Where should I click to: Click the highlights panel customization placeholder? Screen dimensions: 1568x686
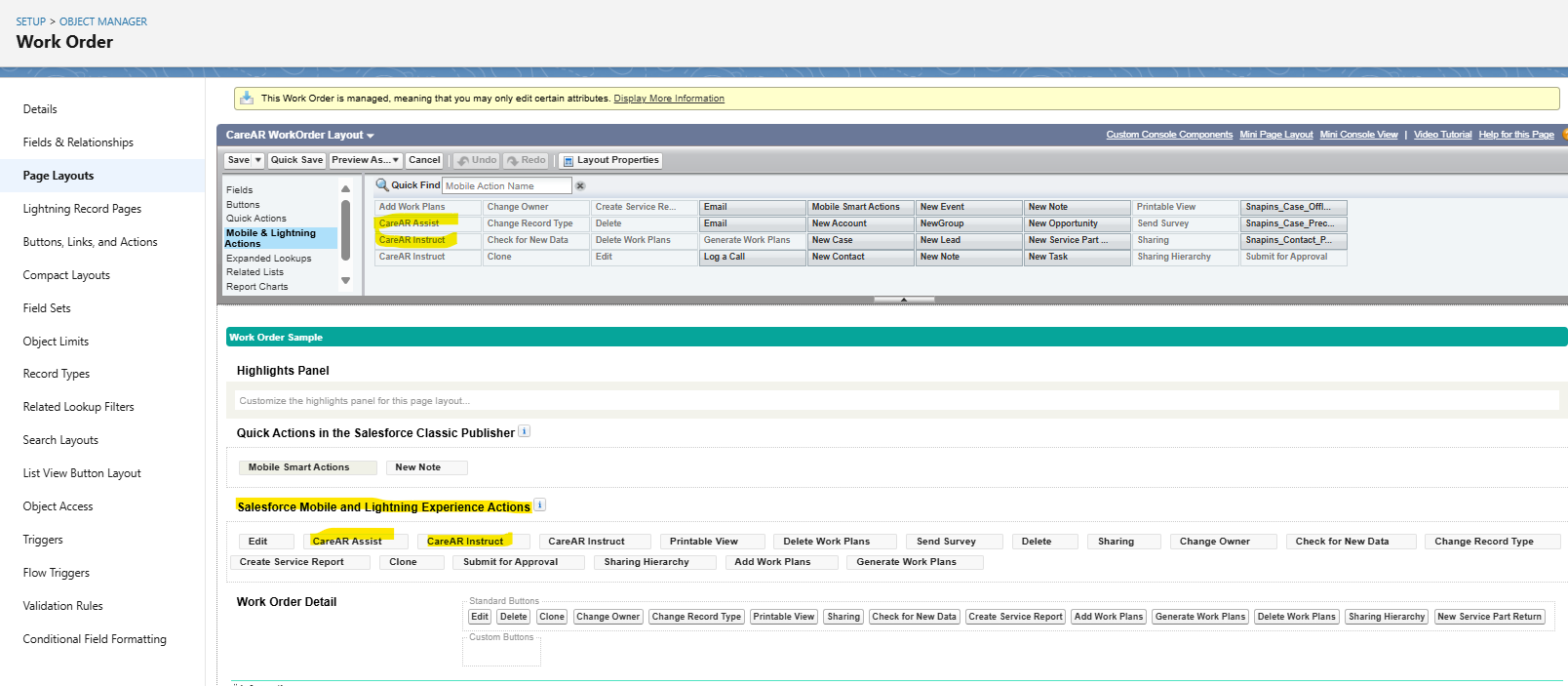[x=897, y=401]
